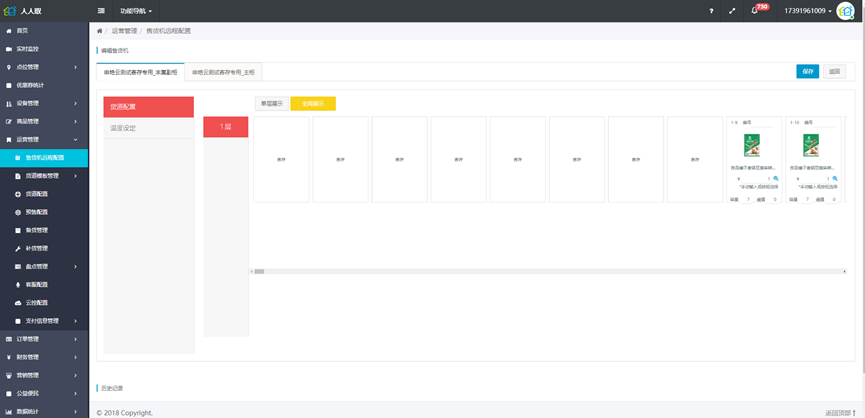Click the 补货管理 wrench icon
The width and height of the screenshot is (865, 418).
[18, 249]
